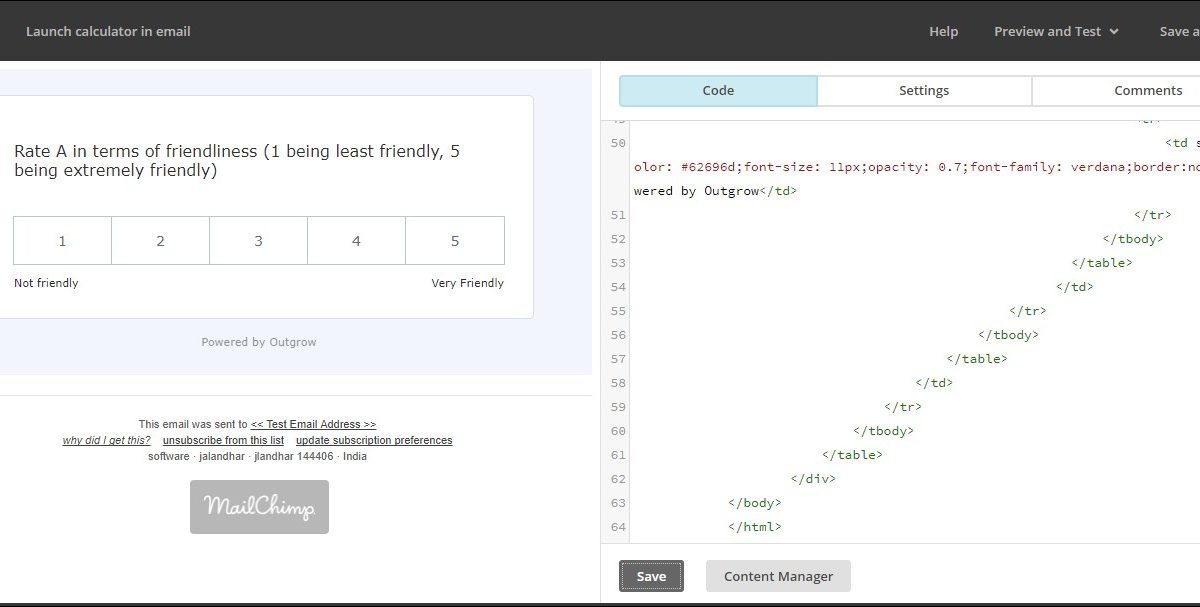The image size is (1200, 607).
Task: Select friendliness rating 2
Action: point(160,241)
